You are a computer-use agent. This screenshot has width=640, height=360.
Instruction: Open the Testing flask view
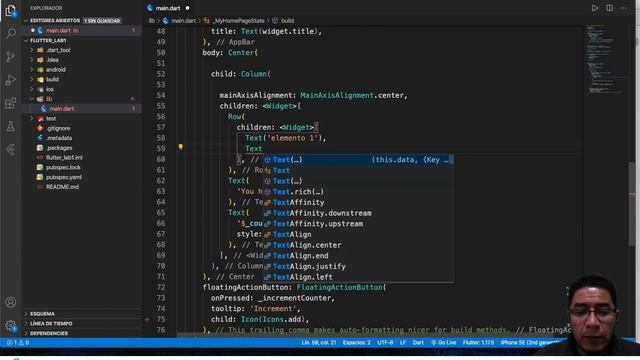11,126
